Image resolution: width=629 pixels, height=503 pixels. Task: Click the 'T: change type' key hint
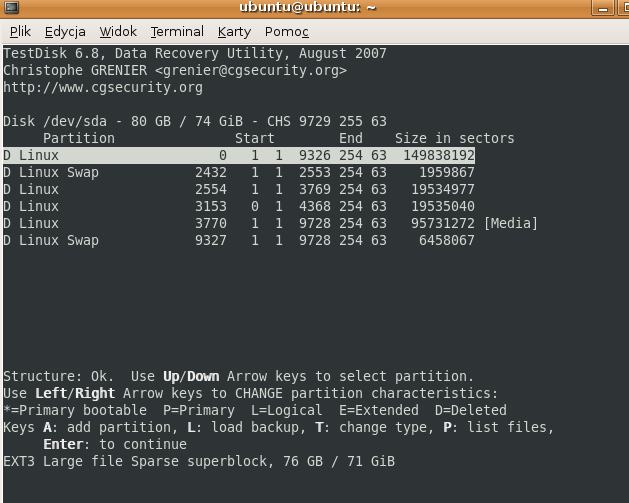pyautogui.click(x=375, y=427)
